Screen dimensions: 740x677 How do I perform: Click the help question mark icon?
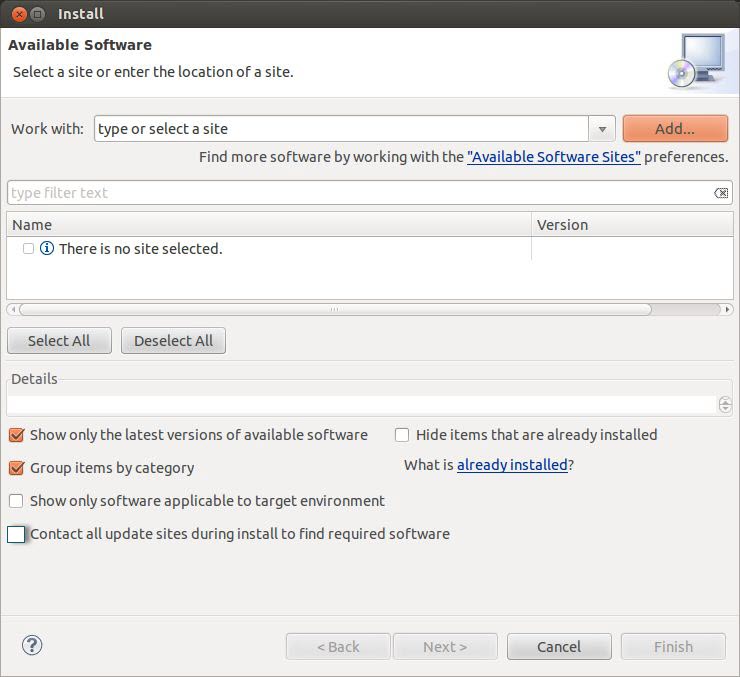click(32, 645)
